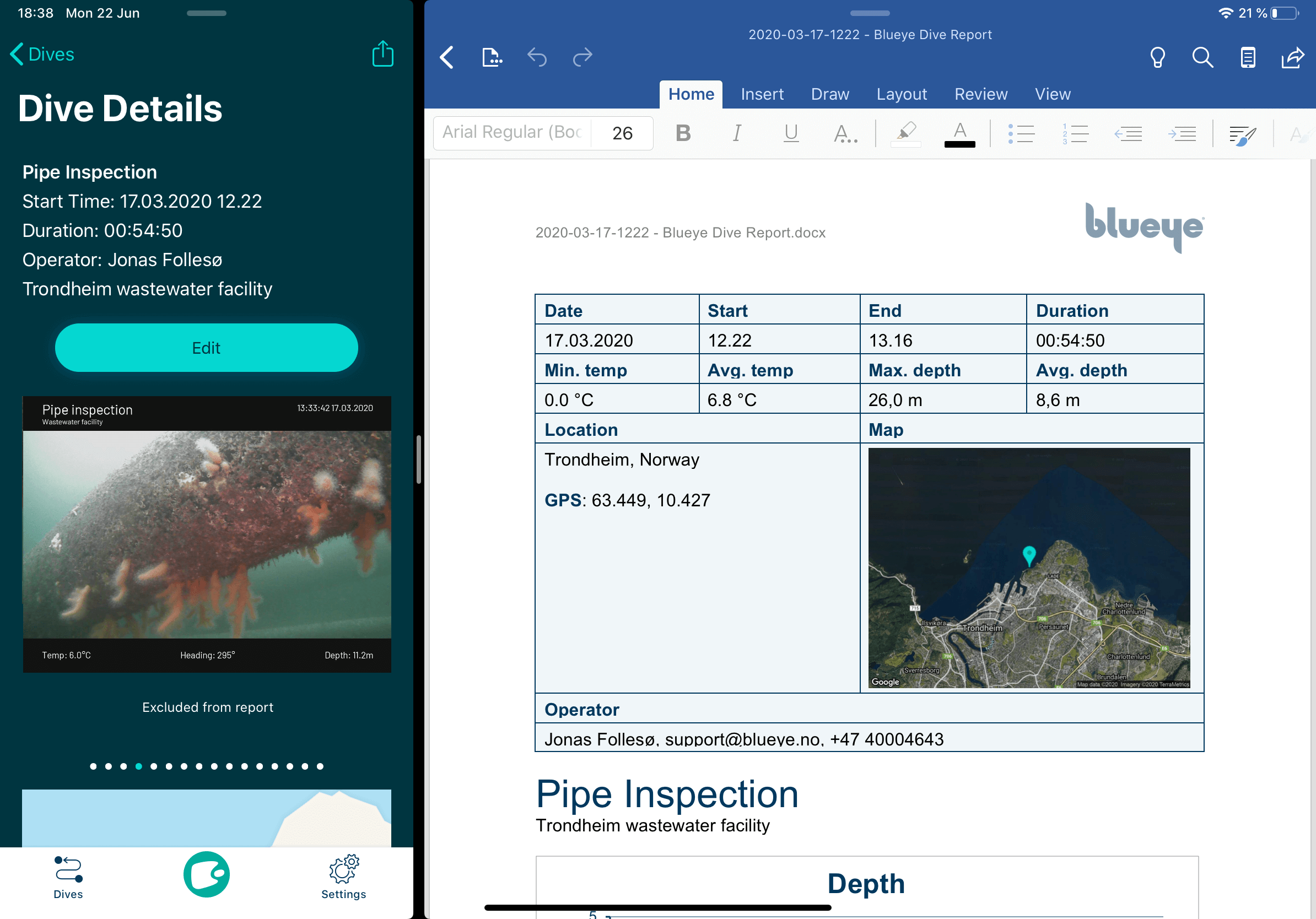The image size is (1316, 919).
Task: Switch to mobile reading view icon
Action: [1248, 57]
